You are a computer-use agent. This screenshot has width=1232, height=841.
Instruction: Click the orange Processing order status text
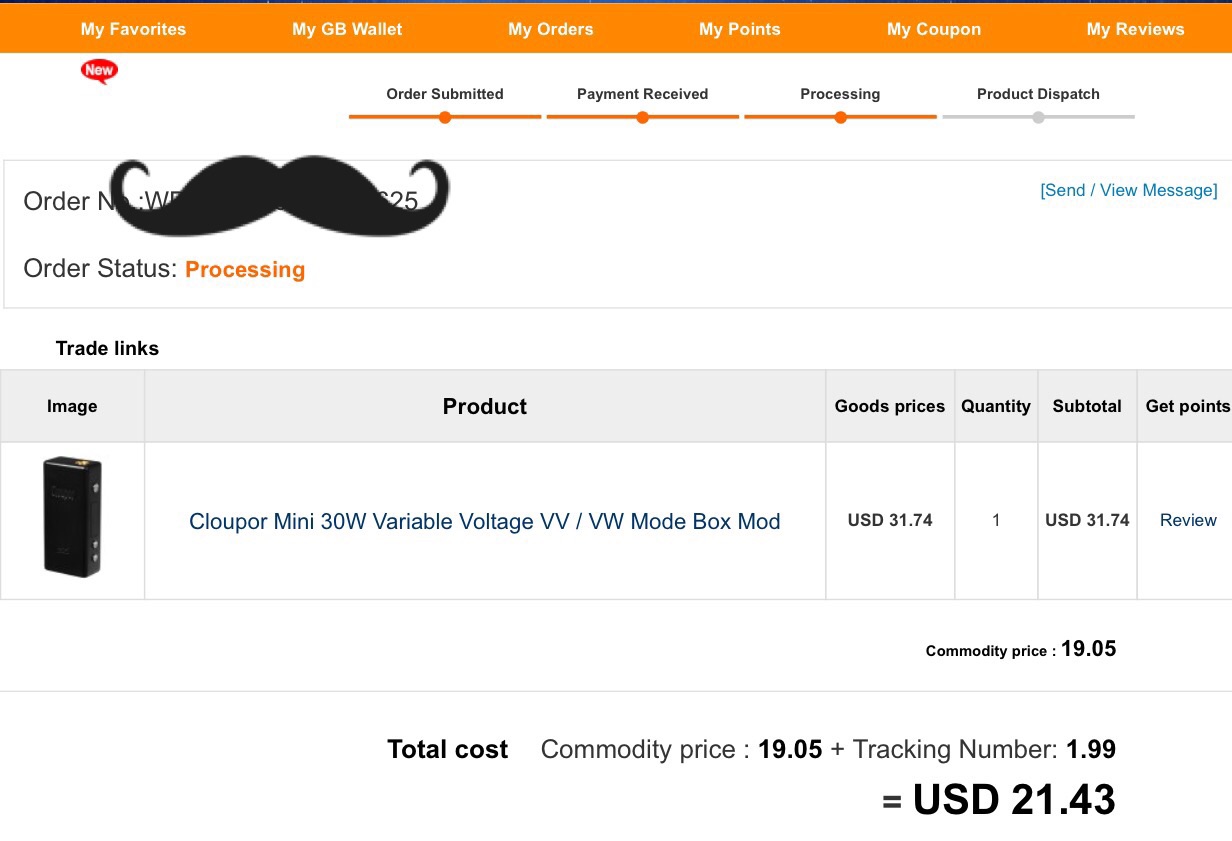pos(245,269)
